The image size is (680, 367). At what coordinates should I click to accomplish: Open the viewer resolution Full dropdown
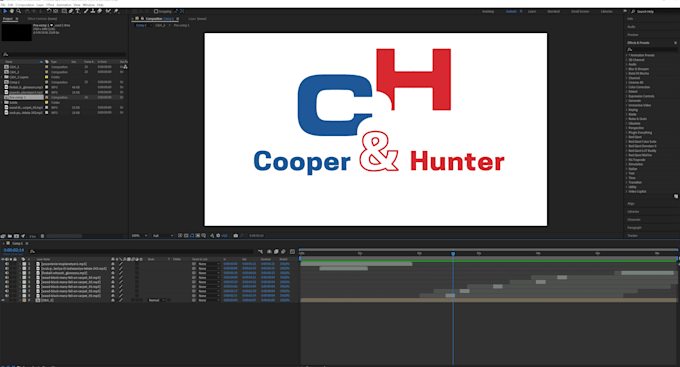pyautogui.click(x=163, y=236)
